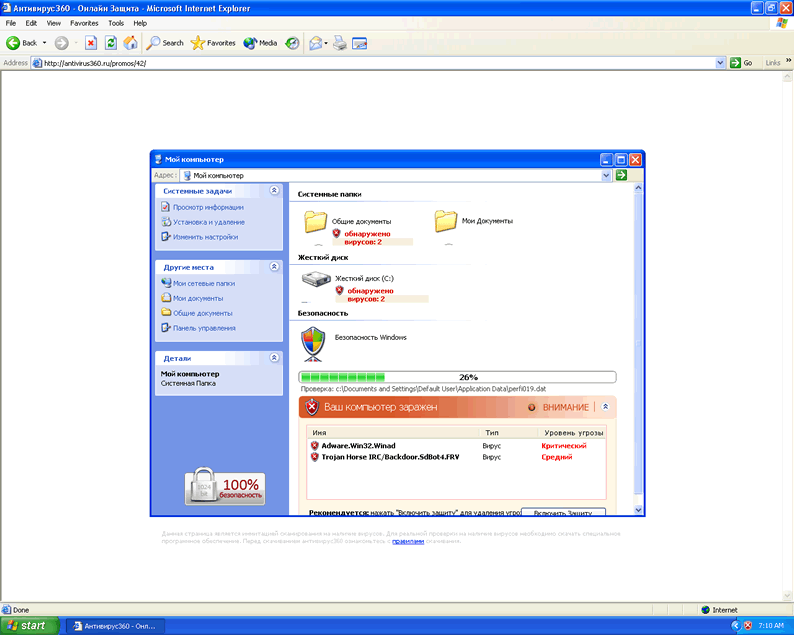Image resolution: width=794 pixels, height=635 pixels.
Task: Collapse the Системные задачи panel
Action: 274,190
